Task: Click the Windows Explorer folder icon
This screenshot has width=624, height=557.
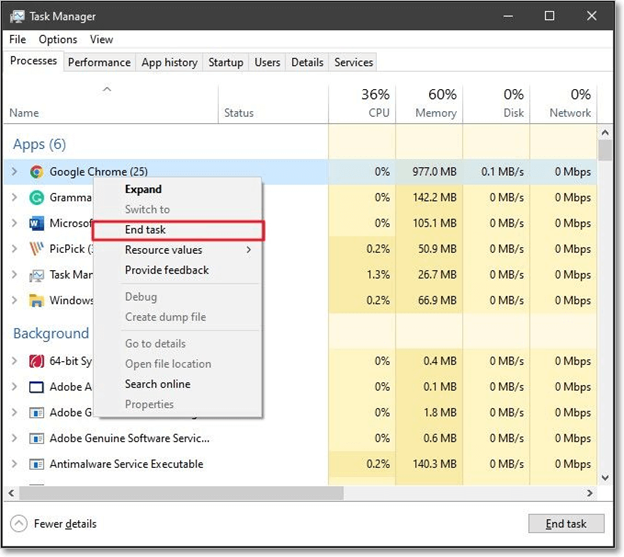Action: [x=37, y=300]
